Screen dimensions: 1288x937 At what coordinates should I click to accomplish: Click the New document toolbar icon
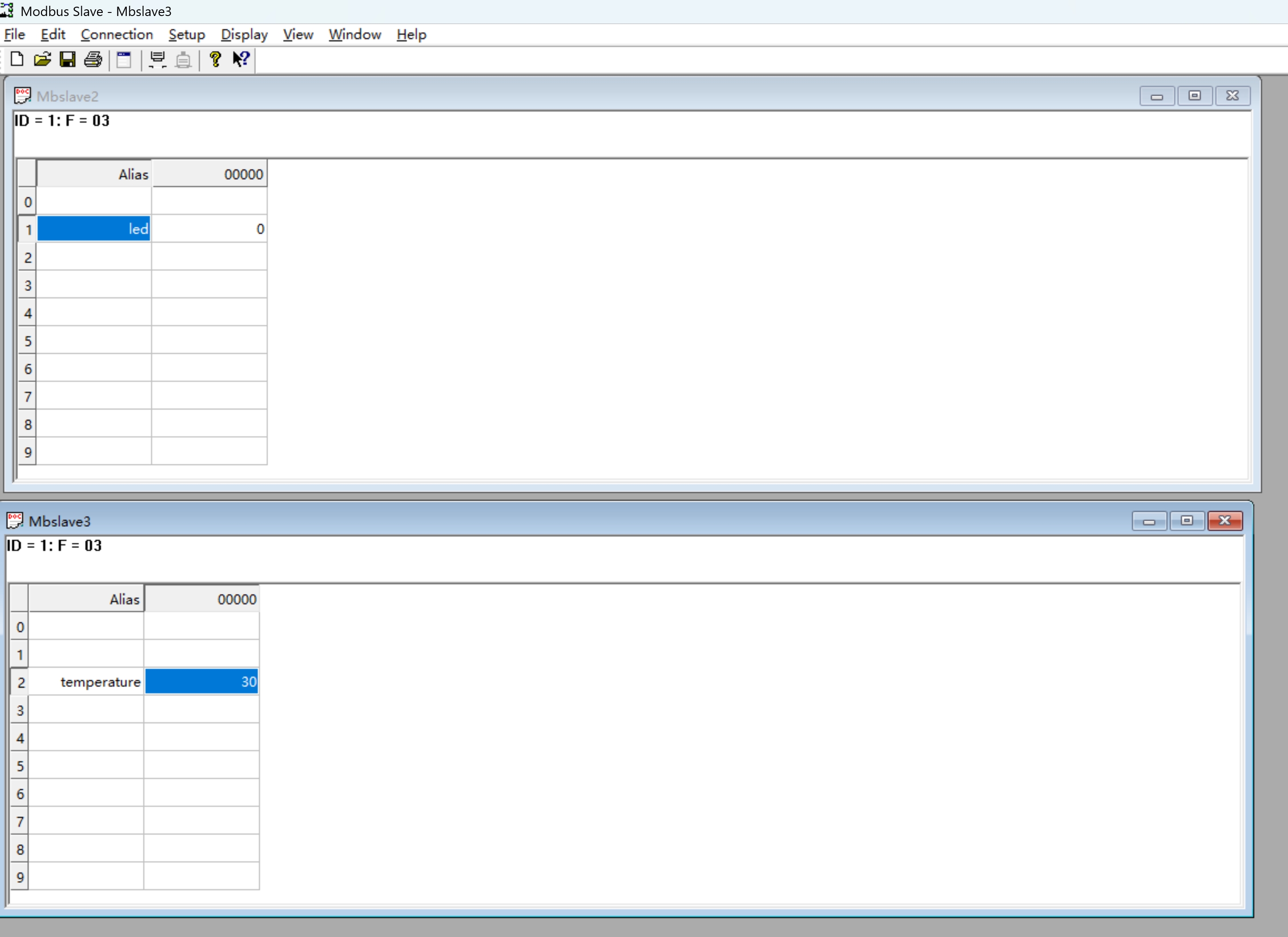(x=17, y=60)
